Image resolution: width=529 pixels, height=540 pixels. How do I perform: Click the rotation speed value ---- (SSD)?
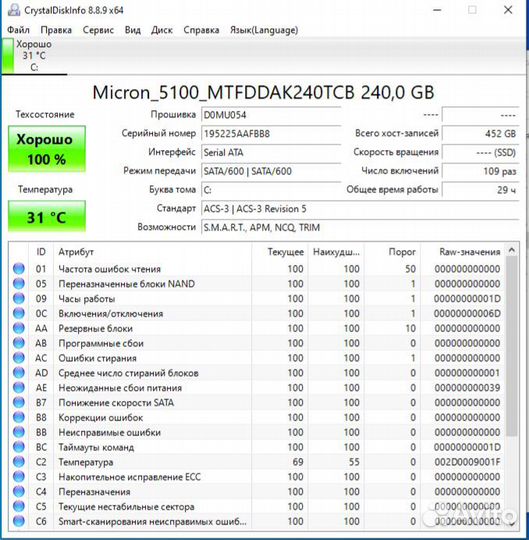pos(480,152)
